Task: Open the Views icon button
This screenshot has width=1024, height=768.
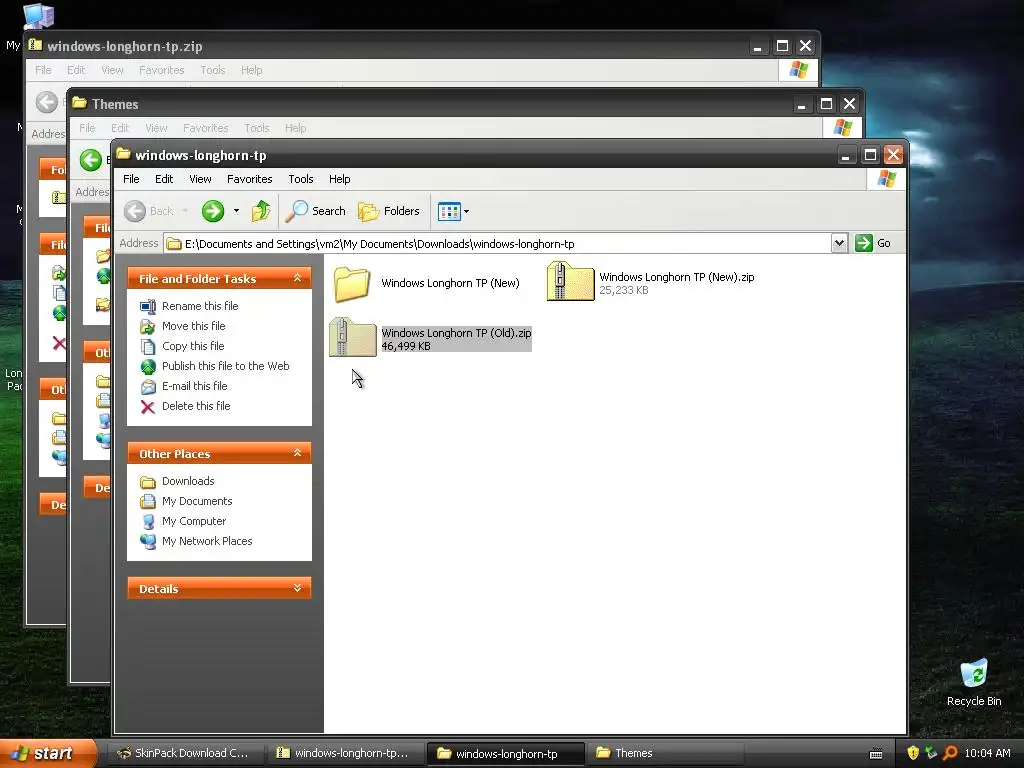Action: pos(449,212)
